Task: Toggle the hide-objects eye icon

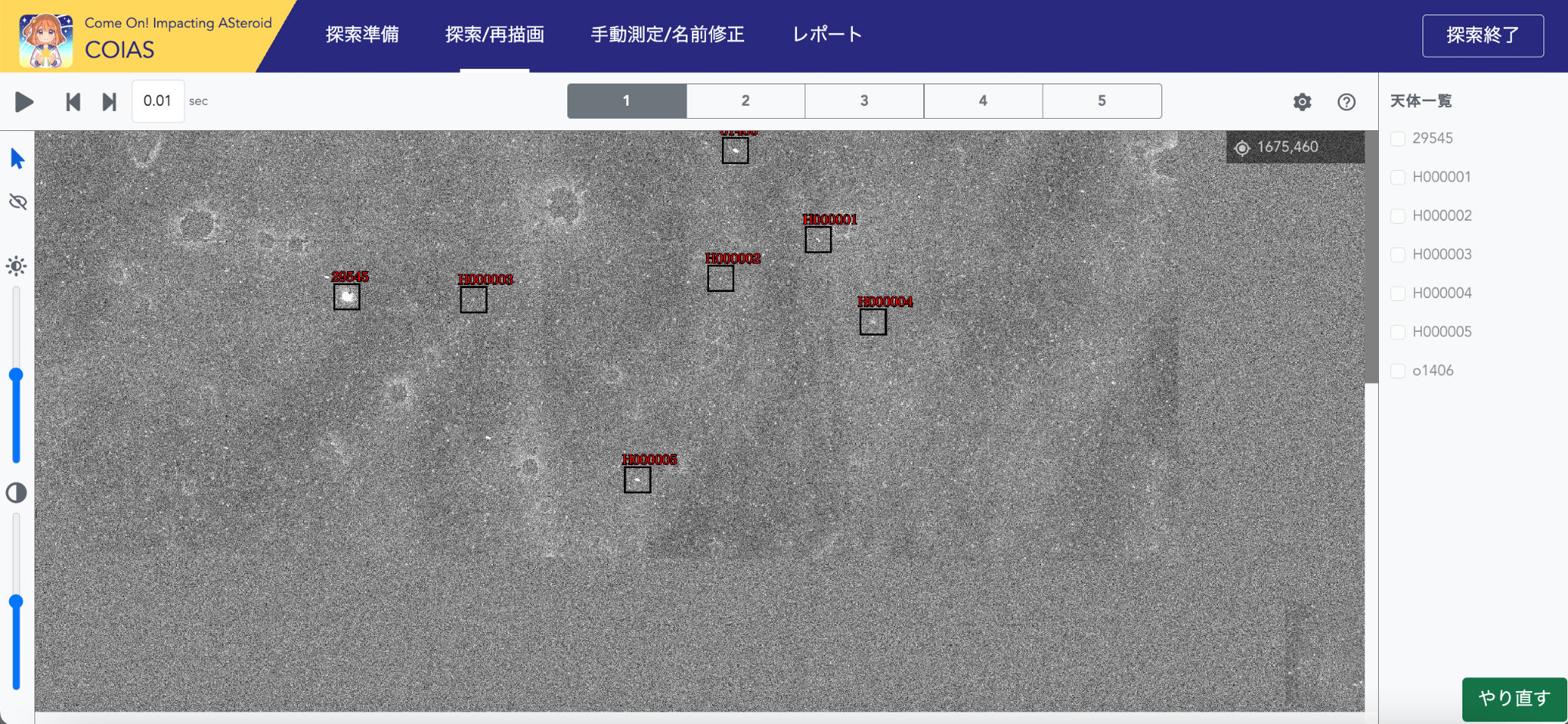Action: point(17,202)
